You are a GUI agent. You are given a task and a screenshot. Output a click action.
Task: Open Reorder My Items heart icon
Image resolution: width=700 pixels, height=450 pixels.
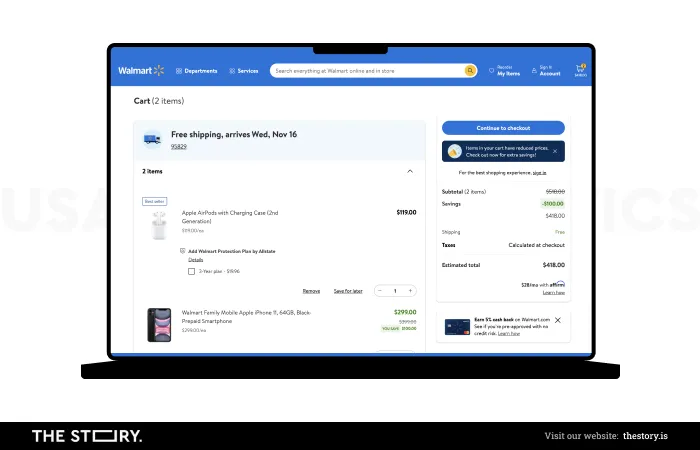(x=492, y=71)
